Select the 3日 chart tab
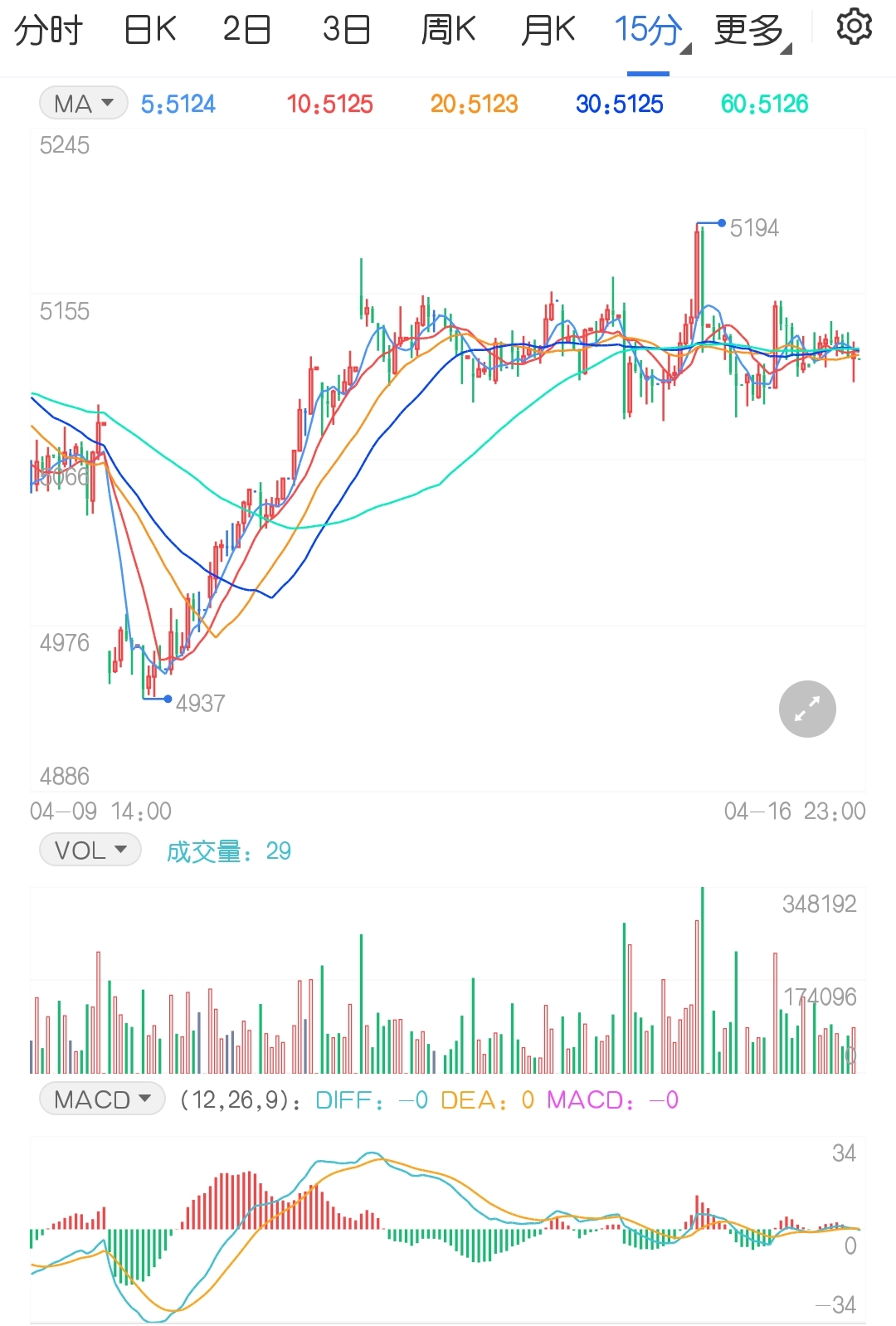Screen dimensions: 896x1326 (347, 31)
